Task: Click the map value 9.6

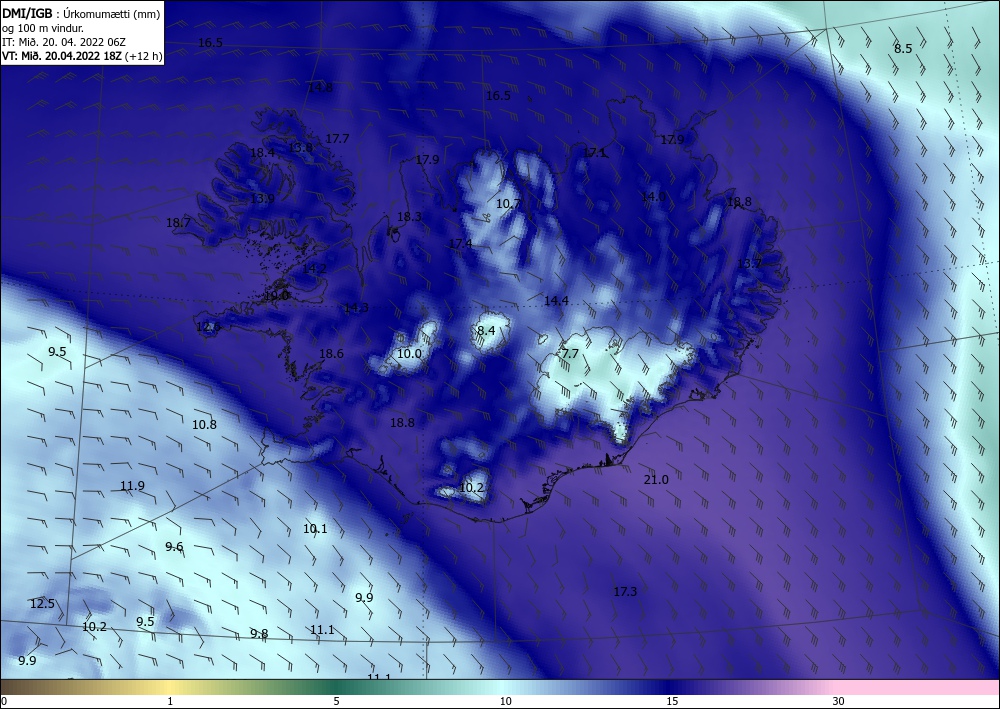Action: (x=174, y=546)
